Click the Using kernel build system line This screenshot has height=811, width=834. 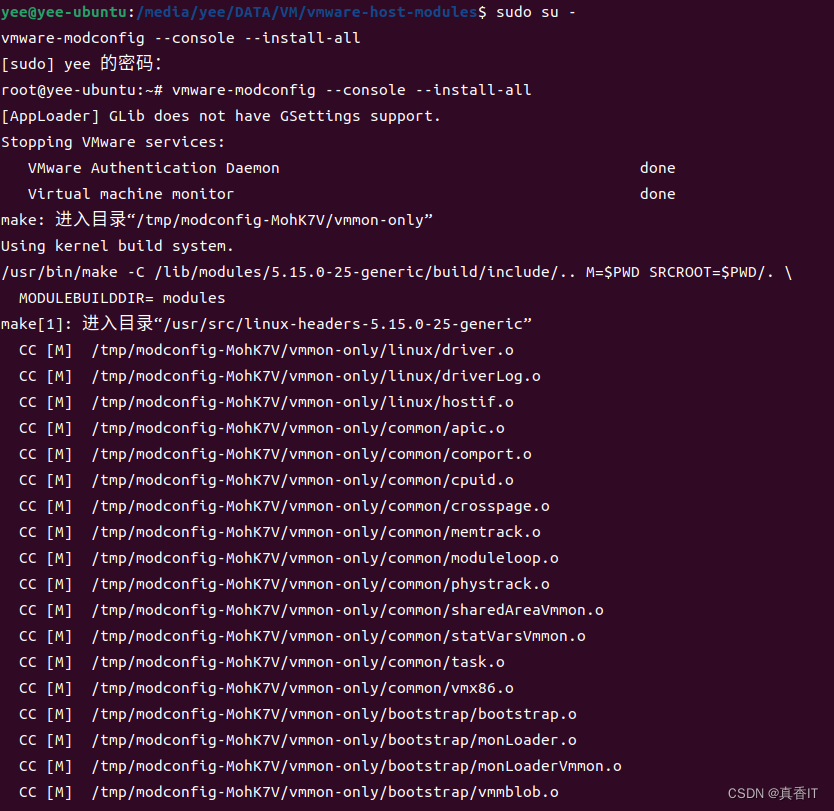pyautogui.click(x=115, y=245)
